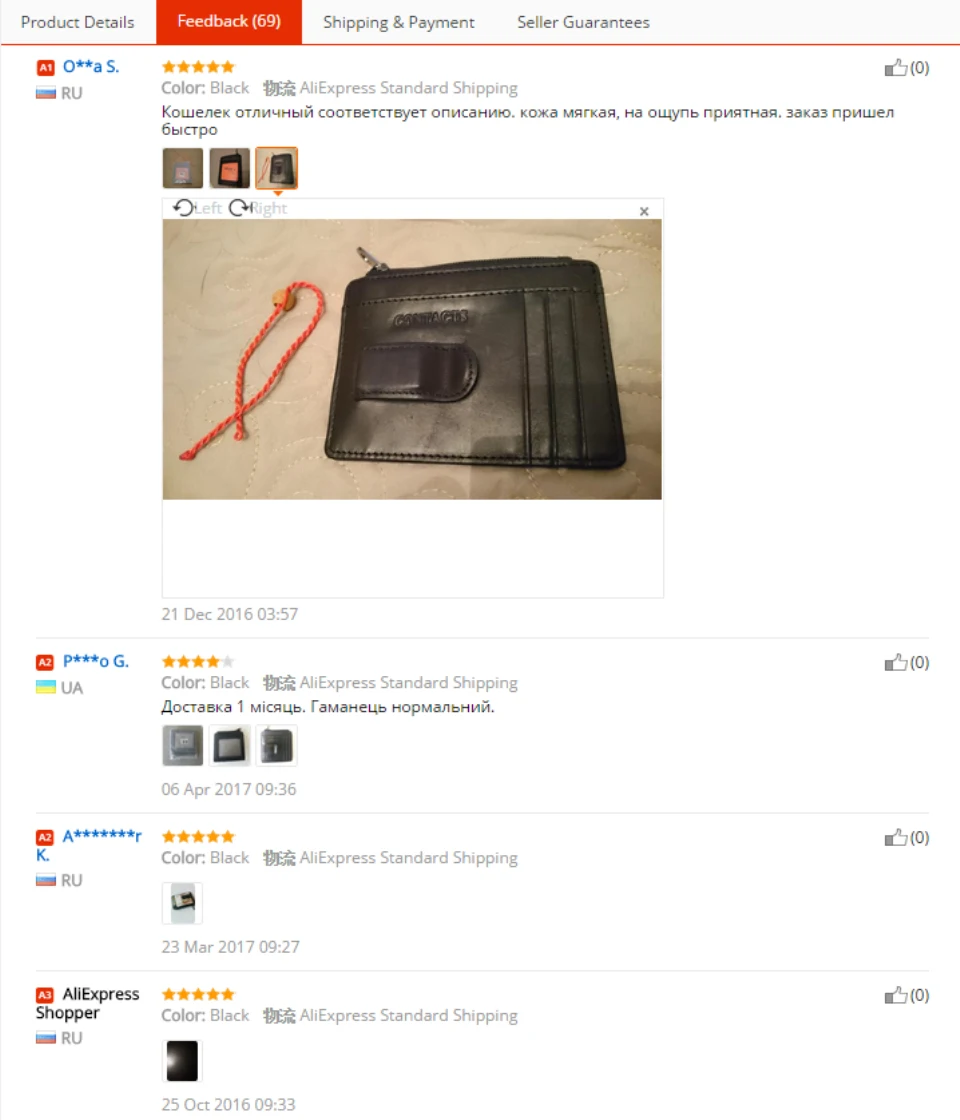The height and width of the screenshot is (1120, 960).
Task: Open first photo thumbnail in O**a S.'s review
Action: 183,168
